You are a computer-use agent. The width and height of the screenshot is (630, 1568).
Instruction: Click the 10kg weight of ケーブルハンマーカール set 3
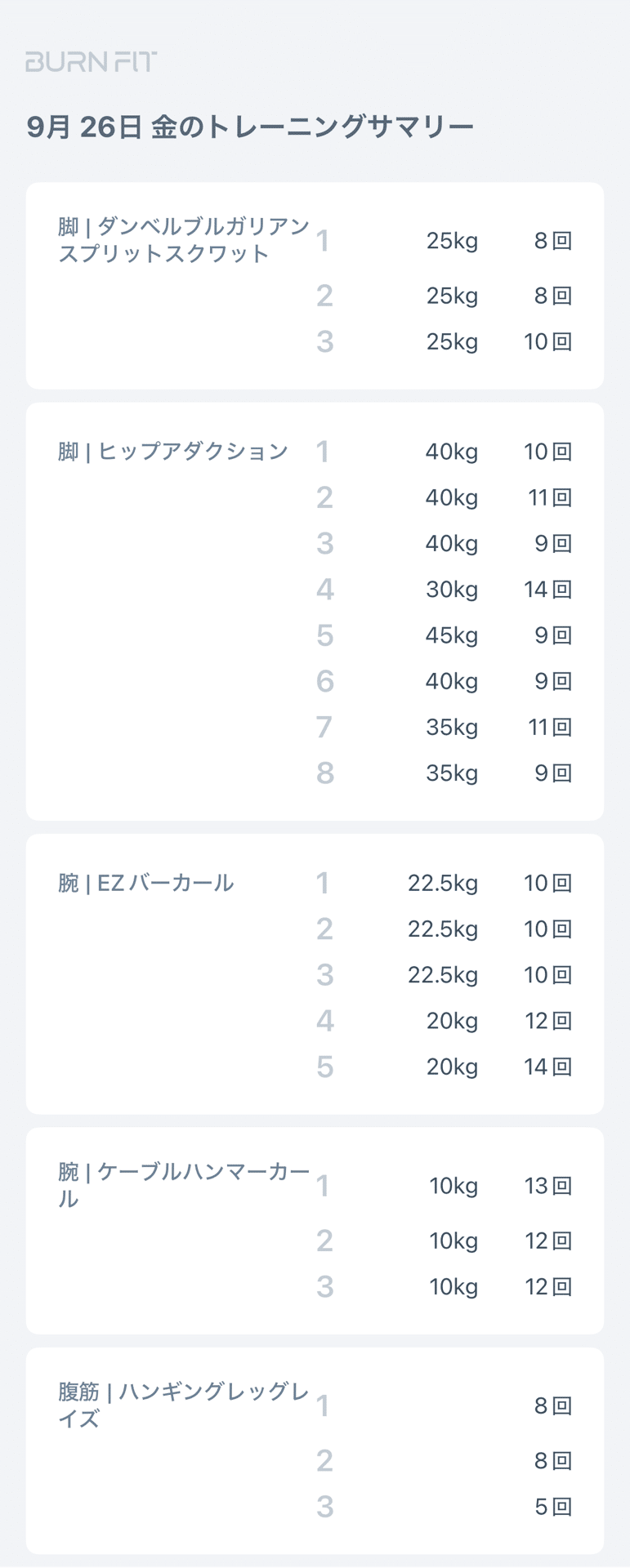tap(454, 1287)
